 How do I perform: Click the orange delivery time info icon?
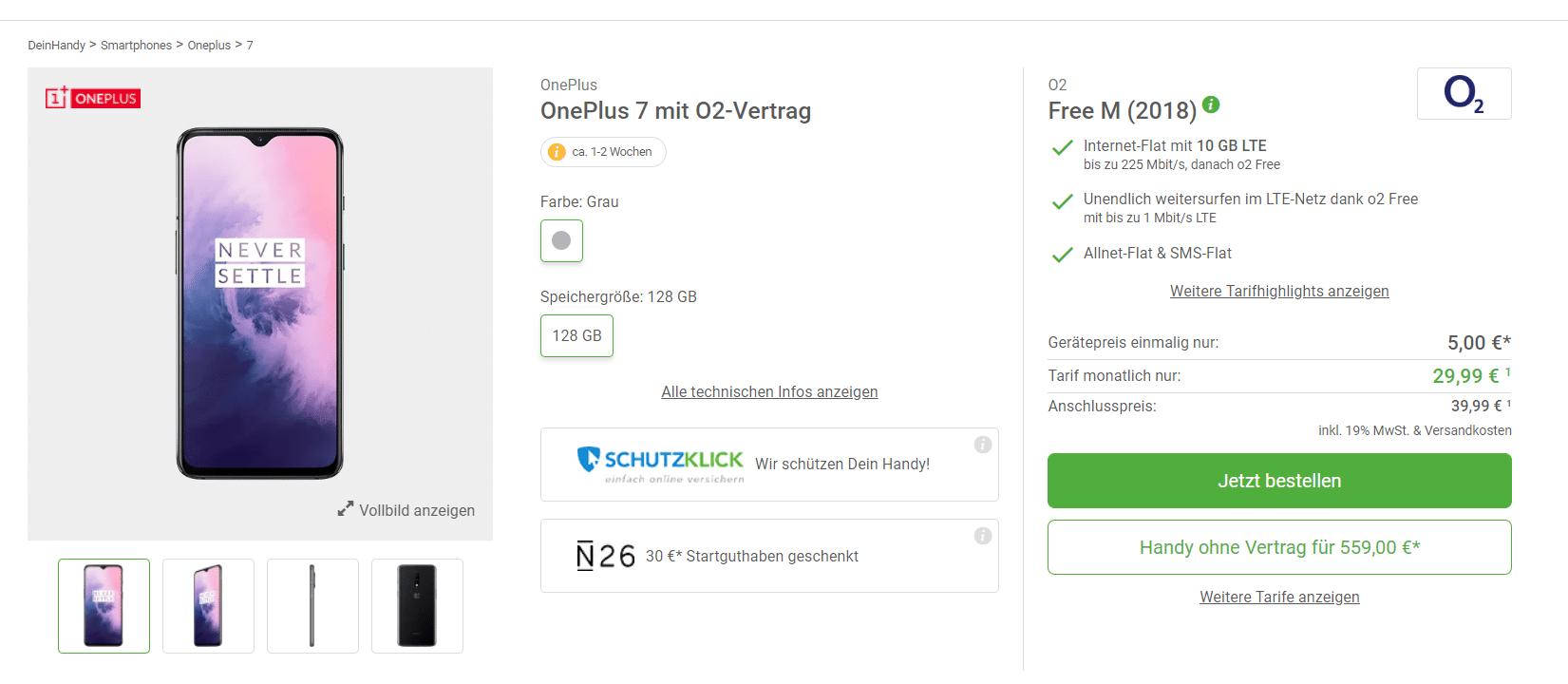[557, 152]
